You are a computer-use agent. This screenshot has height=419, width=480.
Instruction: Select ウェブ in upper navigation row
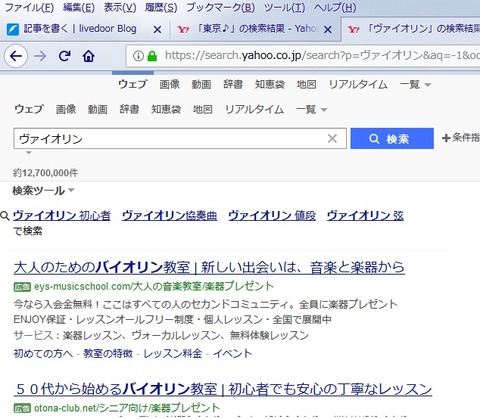133,85
